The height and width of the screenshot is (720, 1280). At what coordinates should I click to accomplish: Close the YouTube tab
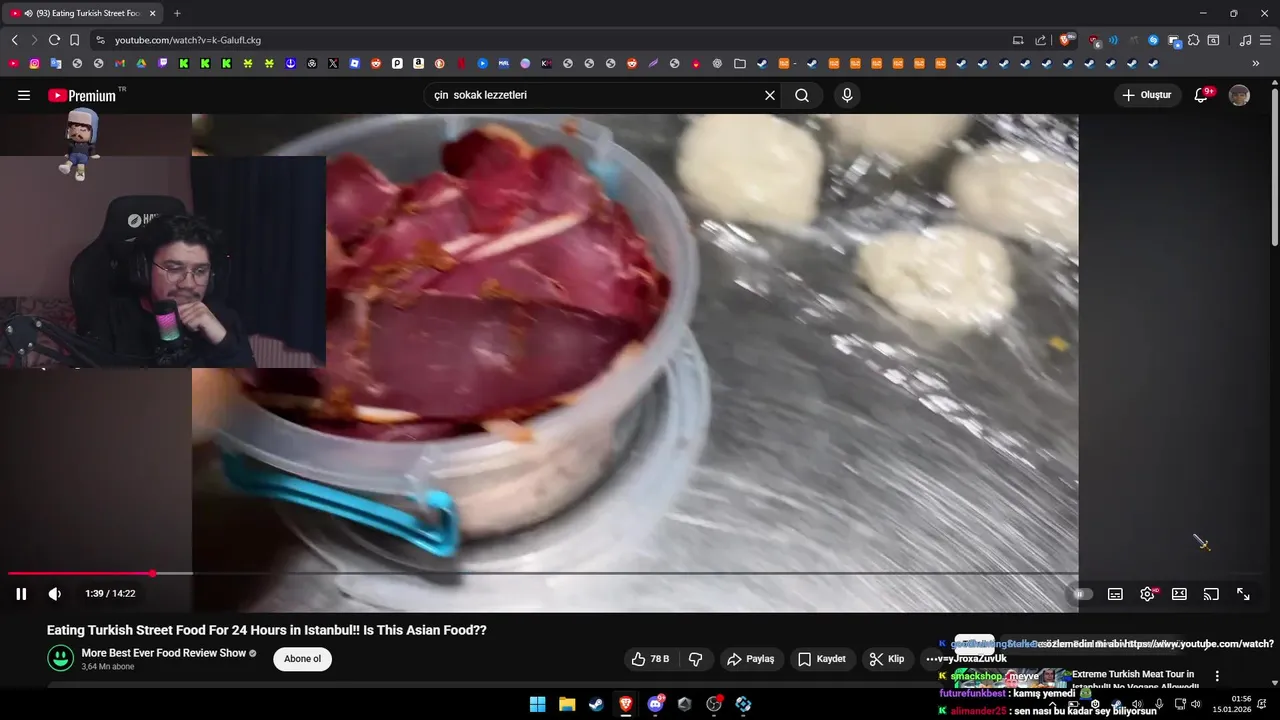pos(152,13)
